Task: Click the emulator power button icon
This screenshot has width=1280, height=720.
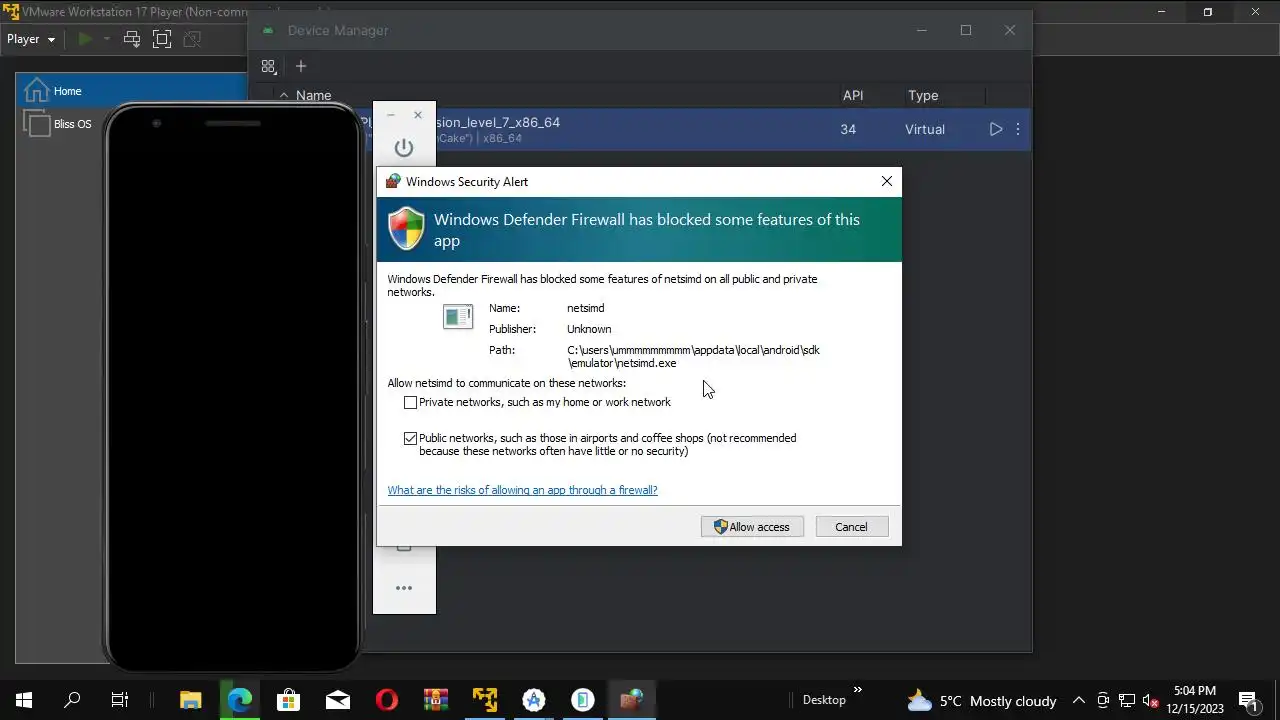Action: point(404,148)
